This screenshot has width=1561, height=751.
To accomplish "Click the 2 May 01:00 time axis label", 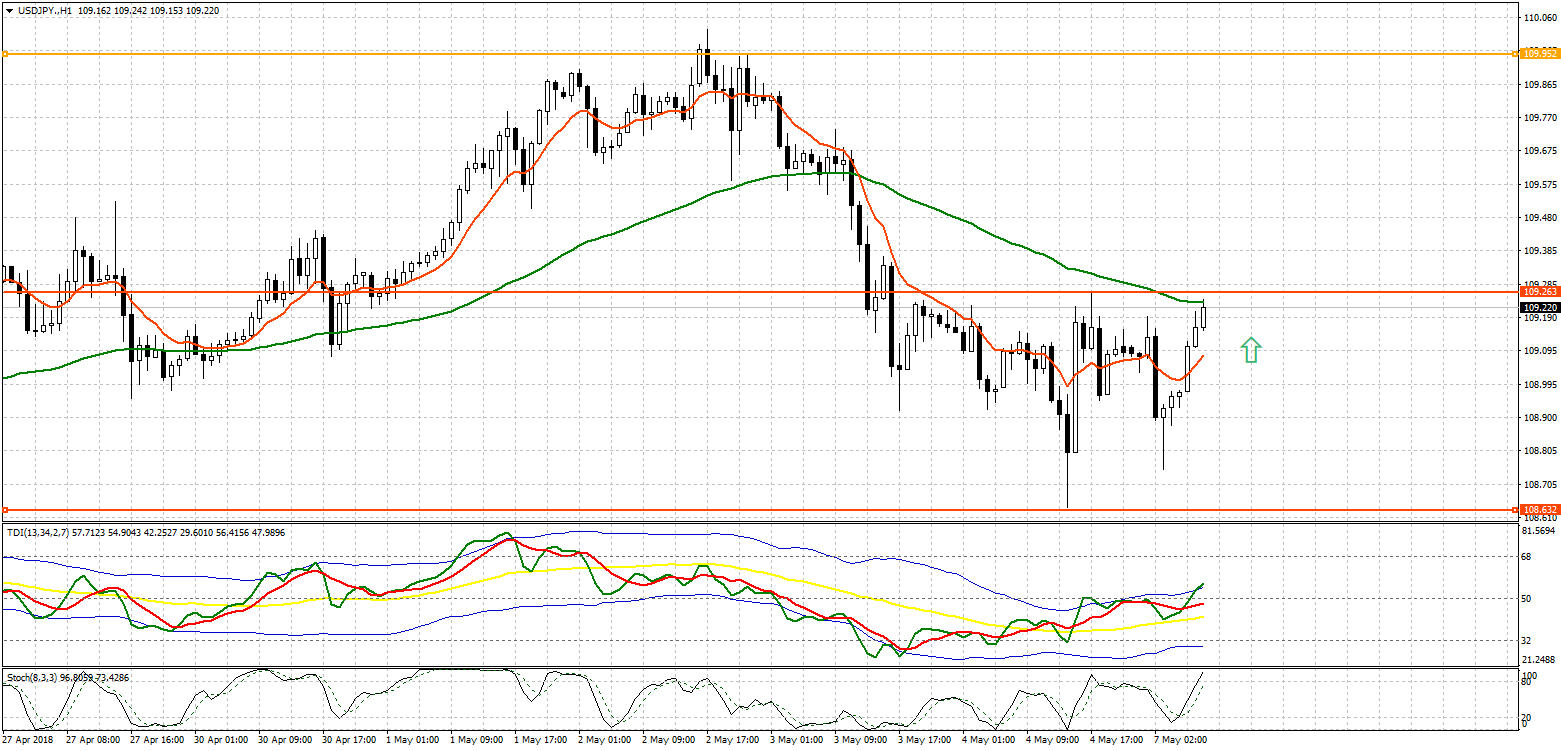I will click(605, 740).
